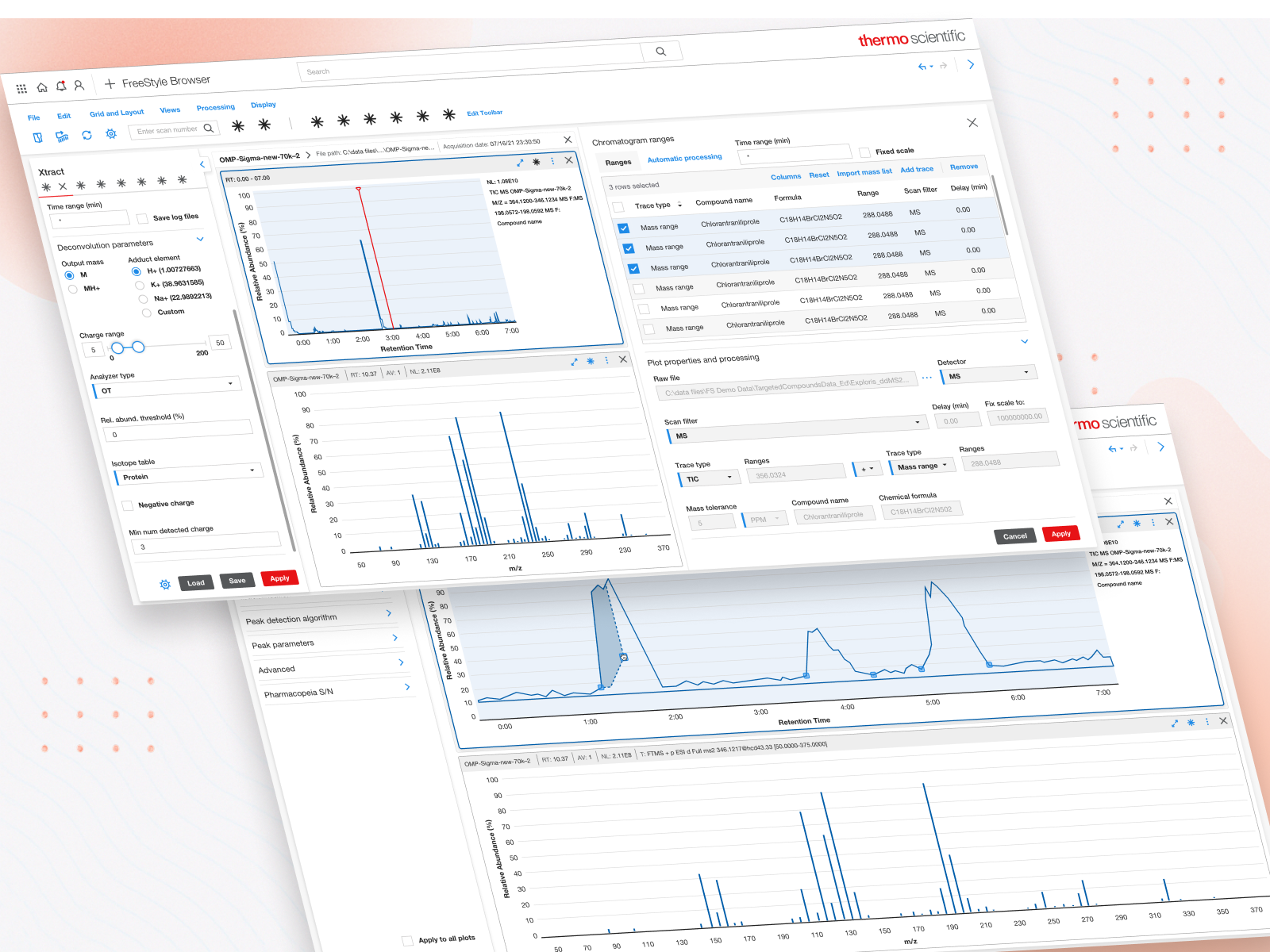Click the panel layout icon under File
Image resolution: width=1270 pixels, height=952 pixels.
pyautogui.click(x=37, y=137)
